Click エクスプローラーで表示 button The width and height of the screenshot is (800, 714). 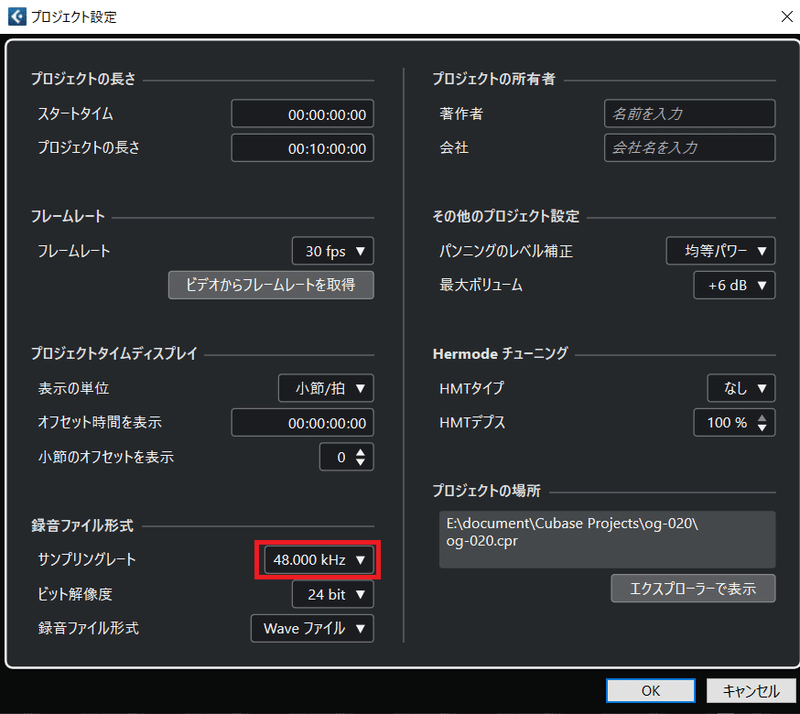[693, 588]
